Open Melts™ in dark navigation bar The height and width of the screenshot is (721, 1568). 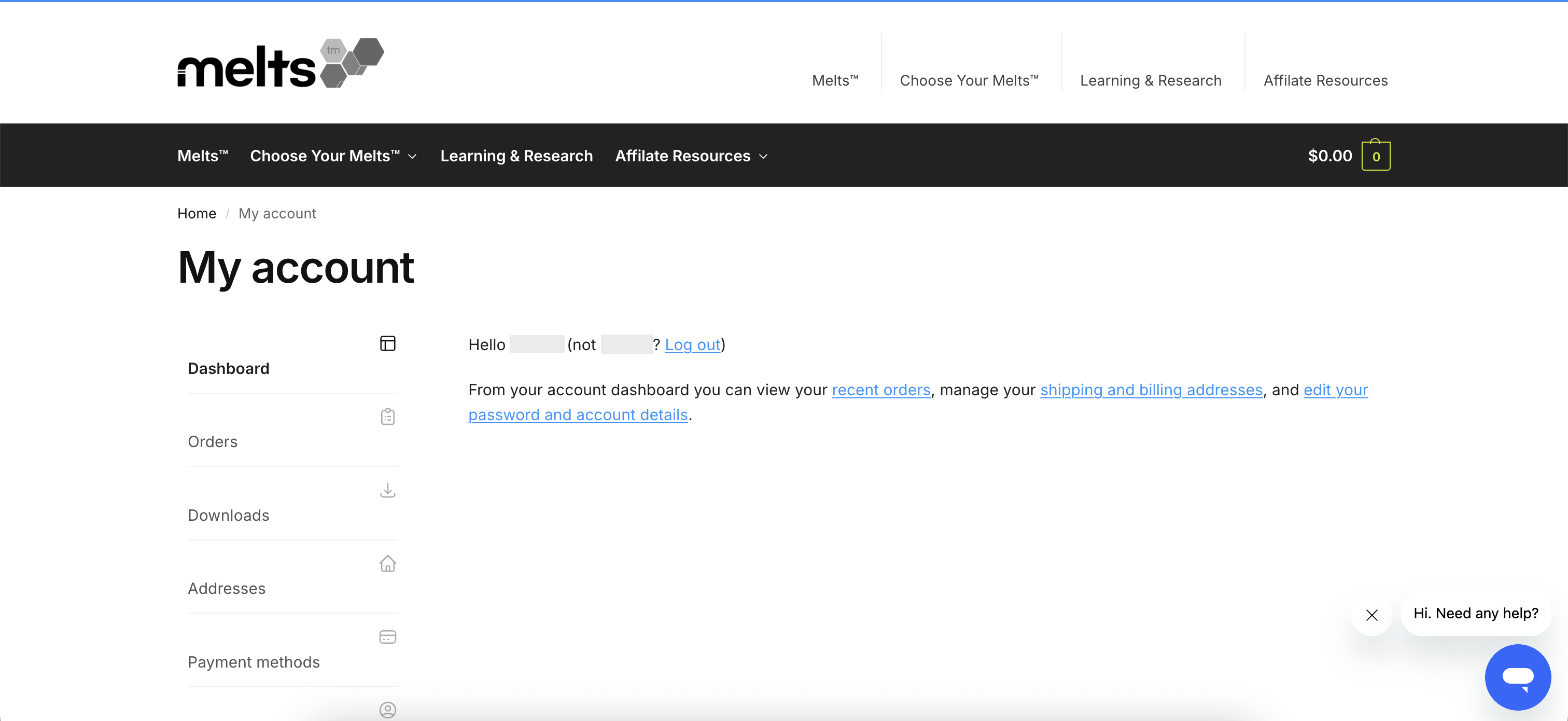pos(203,156)
